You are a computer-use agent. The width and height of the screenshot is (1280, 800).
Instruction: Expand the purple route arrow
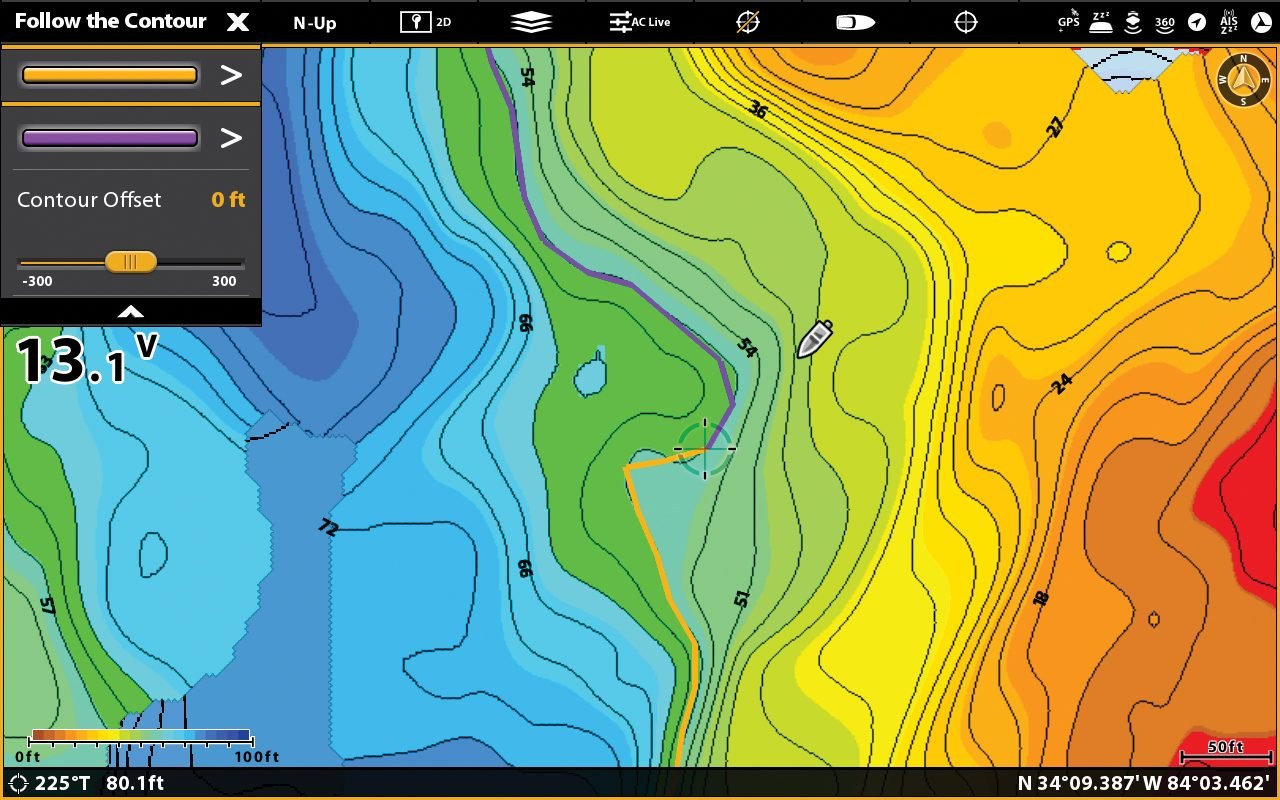[231, 138]
